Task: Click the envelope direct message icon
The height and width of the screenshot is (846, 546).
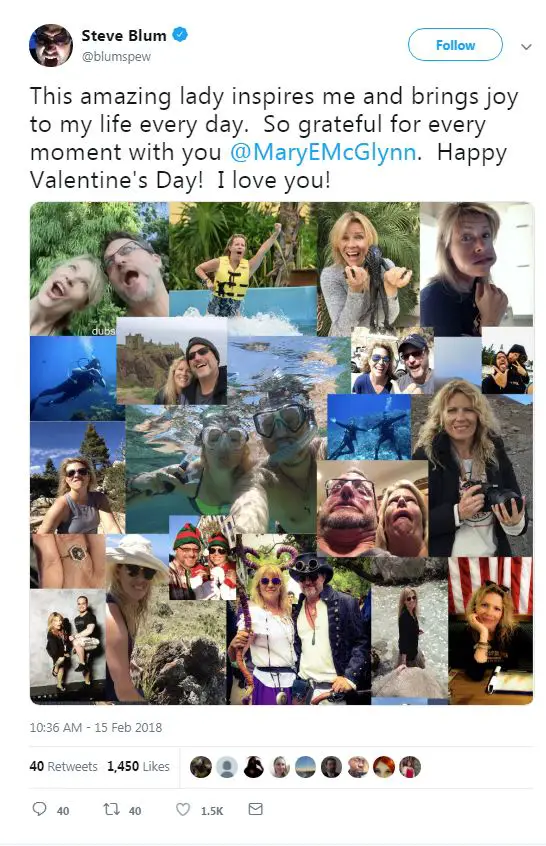Action: pyautogui.click(x=255, y=809)
